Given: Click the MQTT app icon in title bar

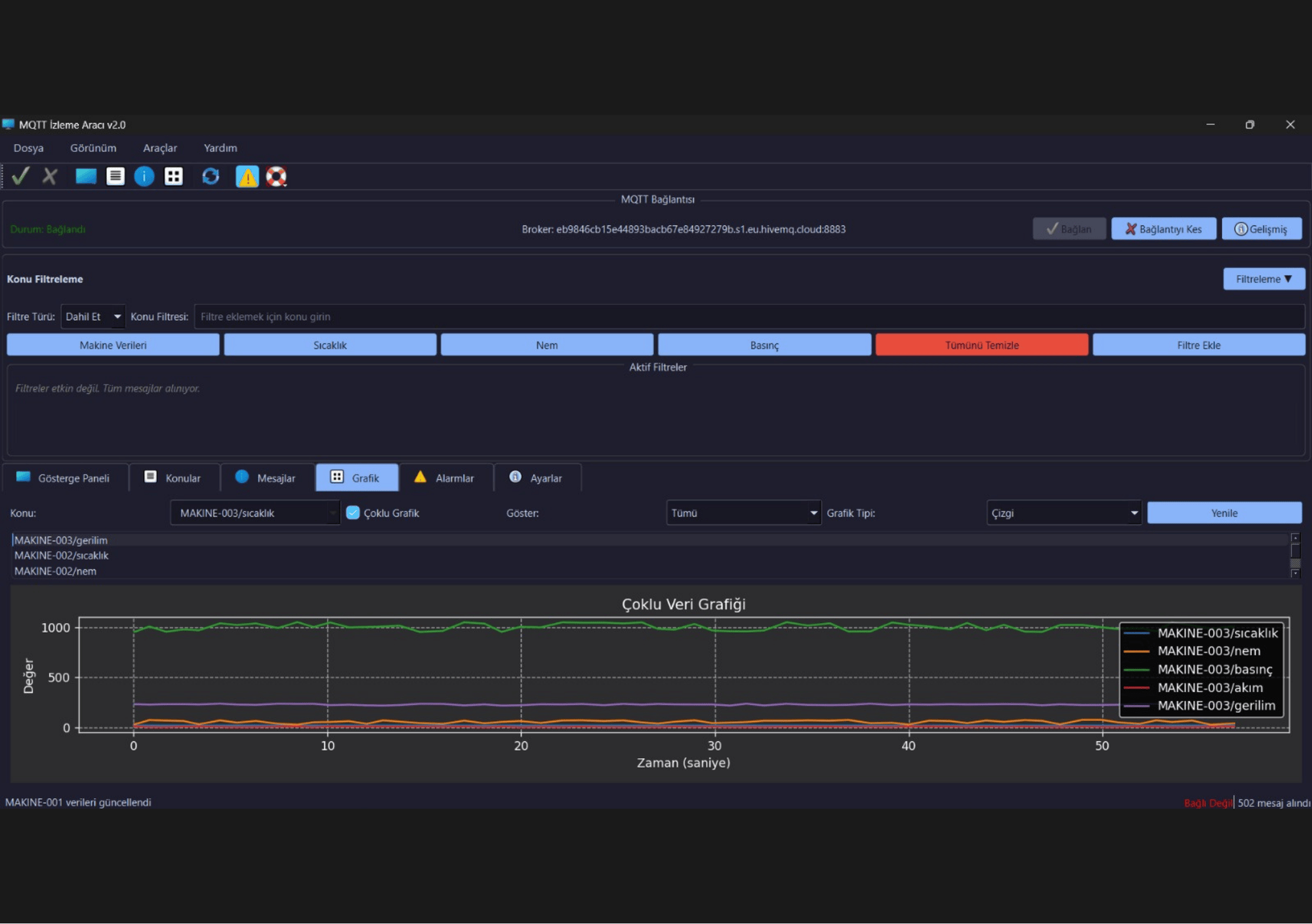Looking at the screenshot, I should pyautogui.click(x=9, y=124).
